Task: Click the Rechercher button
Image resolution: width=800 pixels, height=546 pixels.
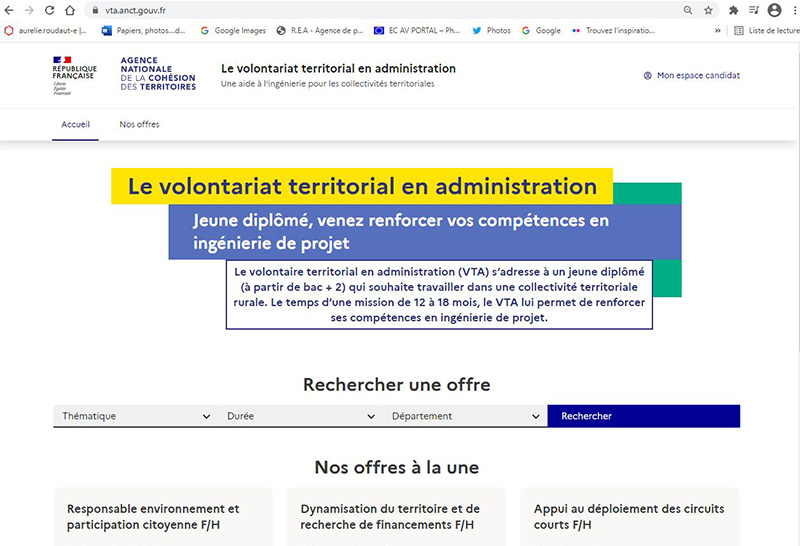Action: pos(644,416)
